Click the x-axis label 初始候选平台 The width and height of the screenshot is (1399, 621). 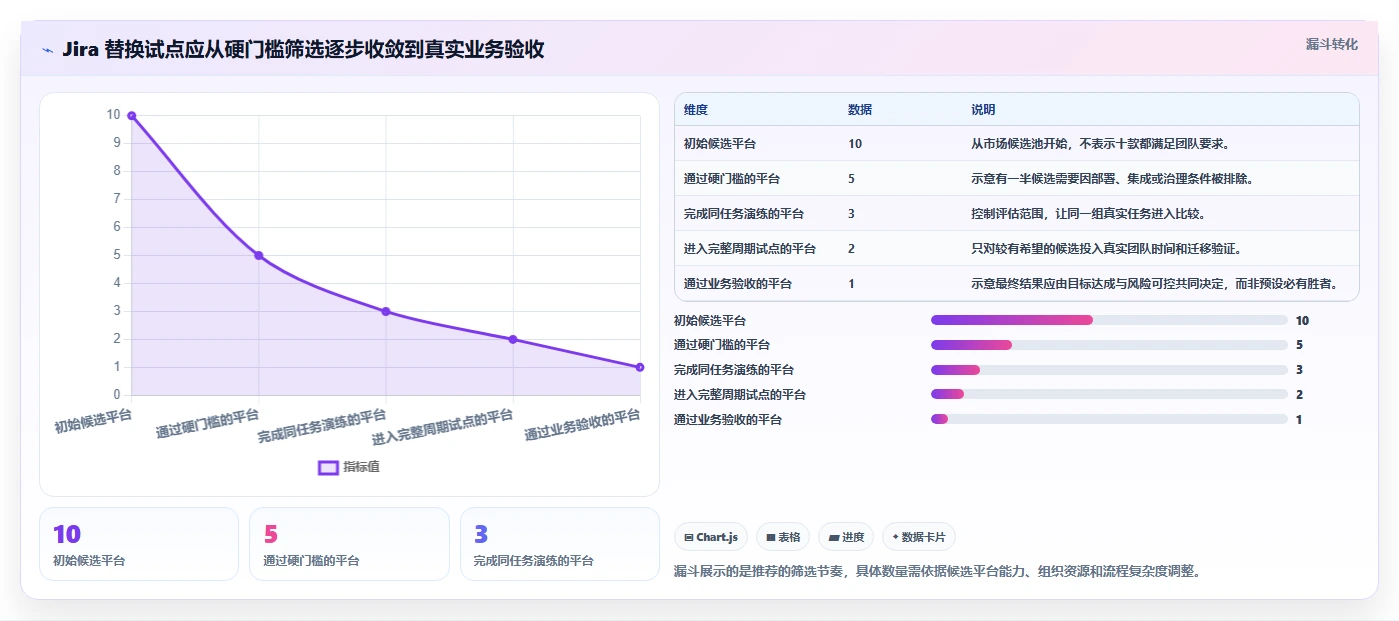93,419
